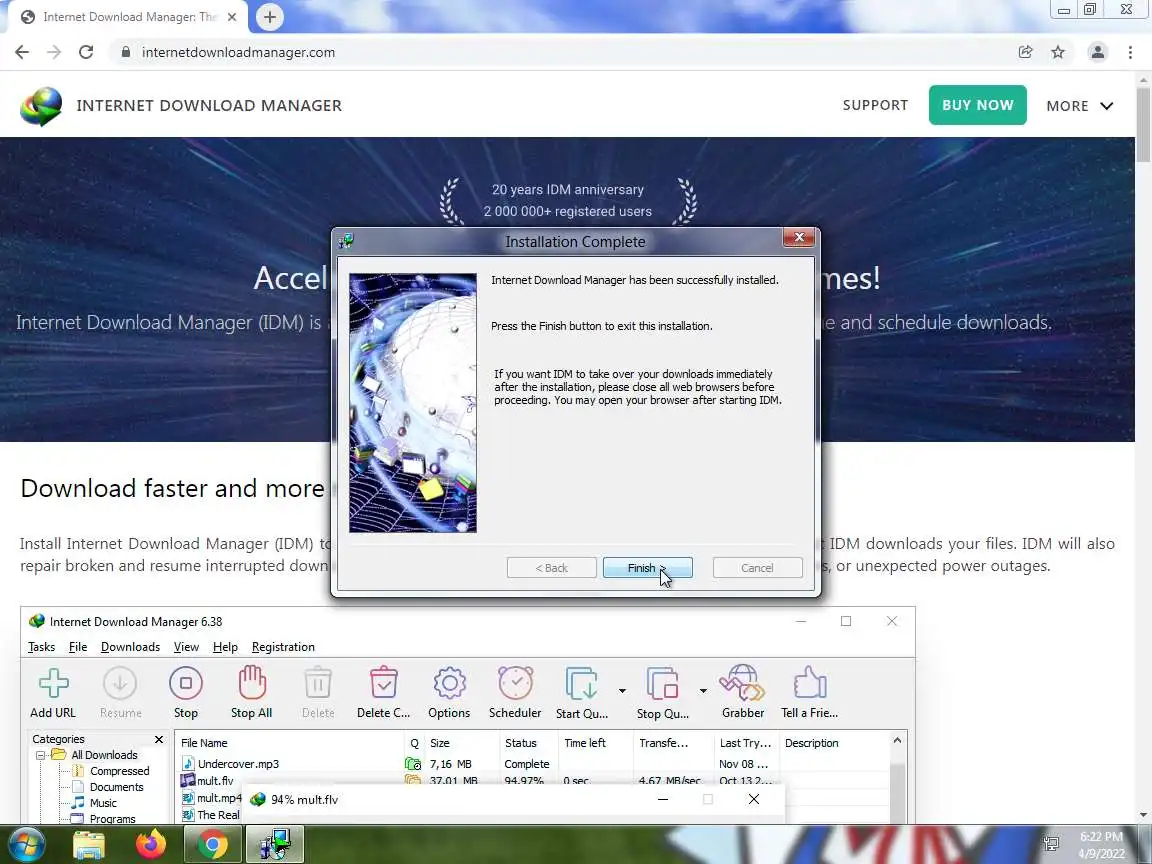Click the disabled Back button in the installer

(552, 568)
